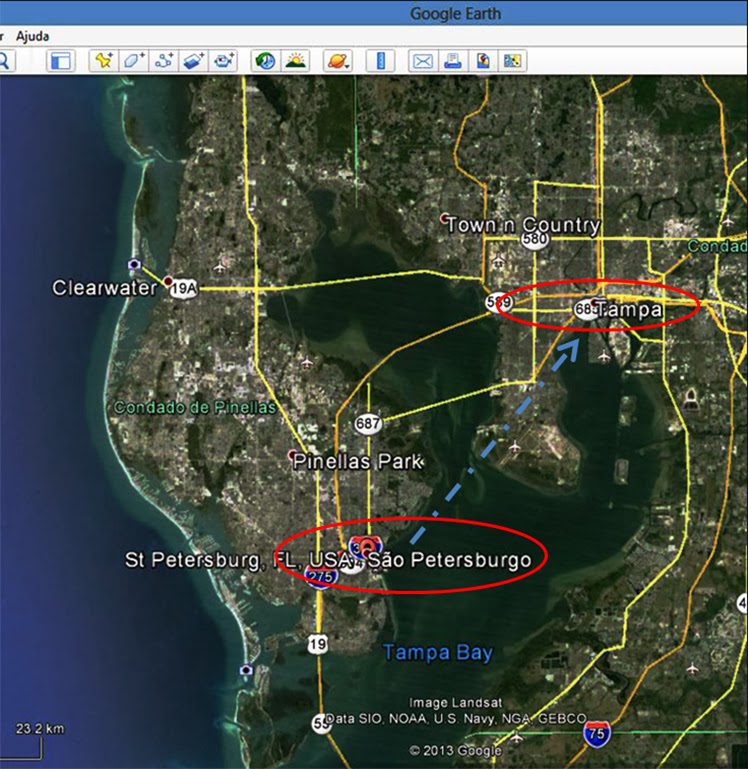Click the Interstate 75 shield

[597, 734]
